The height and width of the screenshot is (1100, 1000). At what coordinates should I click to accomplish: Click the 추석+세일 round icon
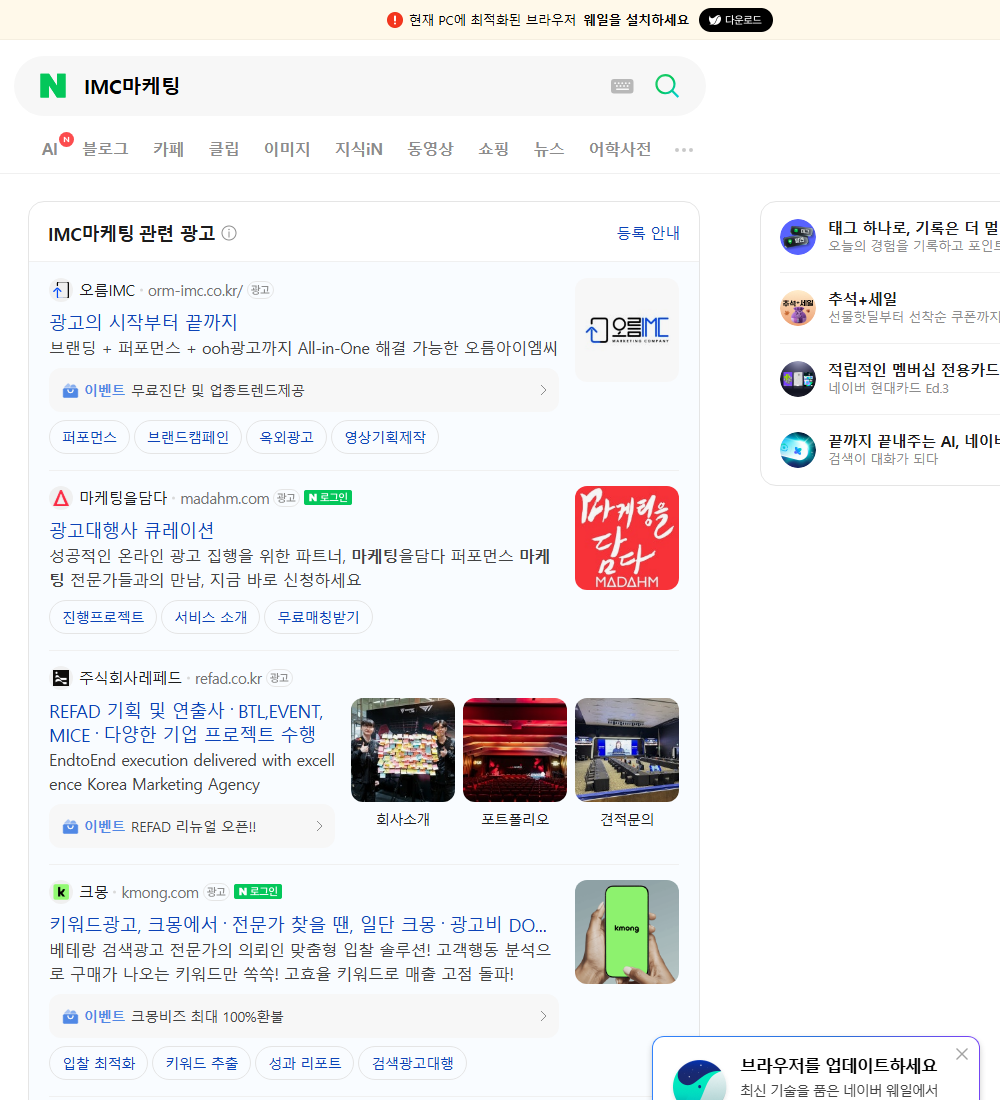(x=798, y=307)
